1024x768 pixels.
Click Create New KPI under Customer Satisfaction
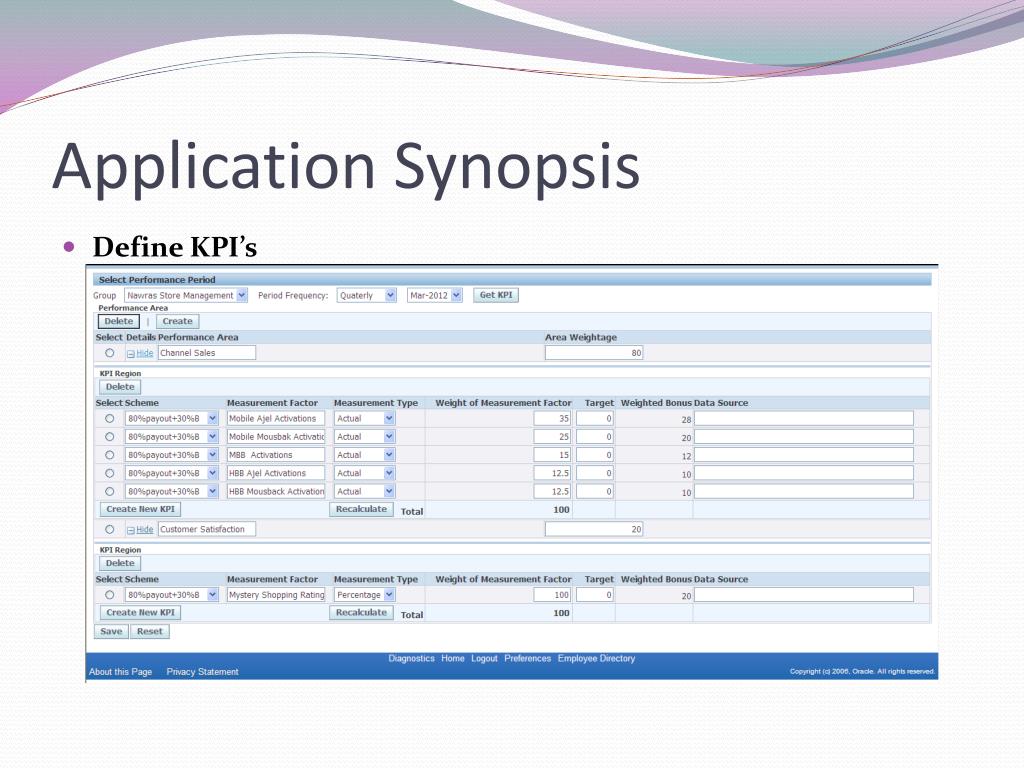[140, 613]
